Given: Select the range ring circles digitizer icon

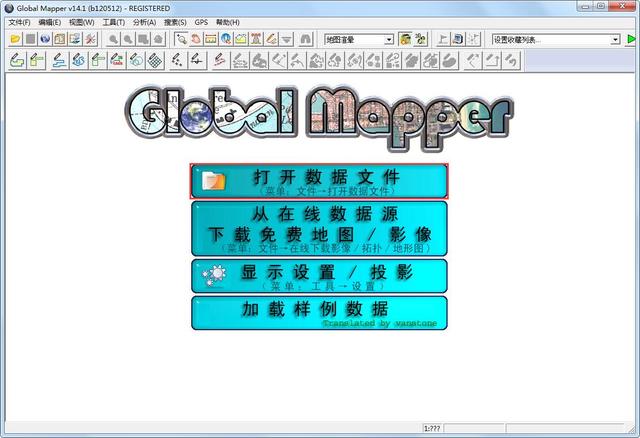Looking at the screenshot, I should tap(136, 60).
